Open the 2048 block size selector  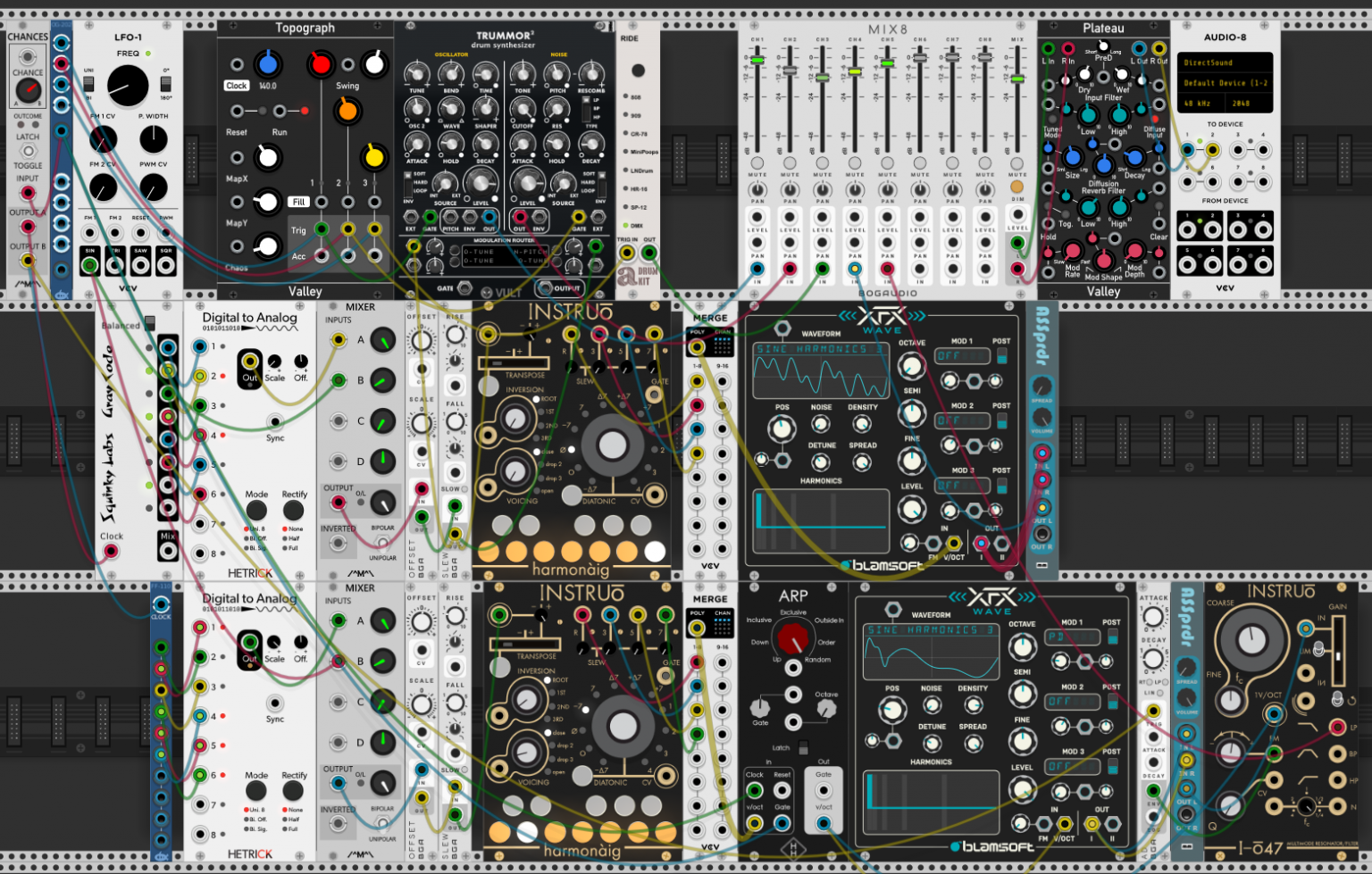[x=1249, y=104]
